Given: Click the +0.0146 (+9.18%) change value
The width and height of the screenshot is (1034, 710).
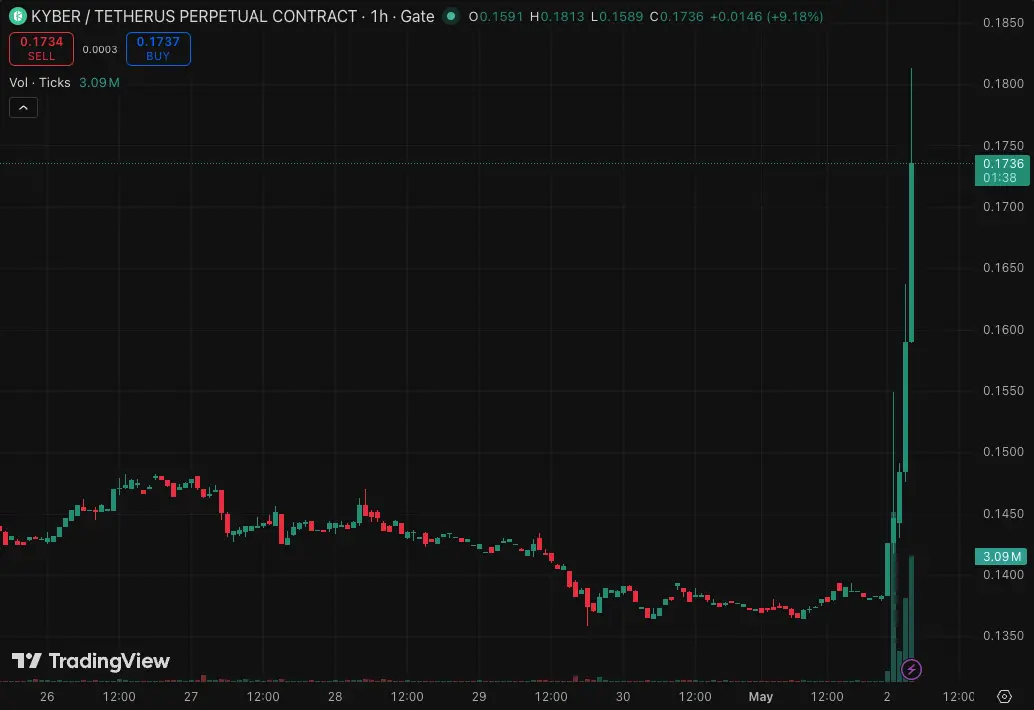Looking at the screenshot, I should (x=766, y=16).
